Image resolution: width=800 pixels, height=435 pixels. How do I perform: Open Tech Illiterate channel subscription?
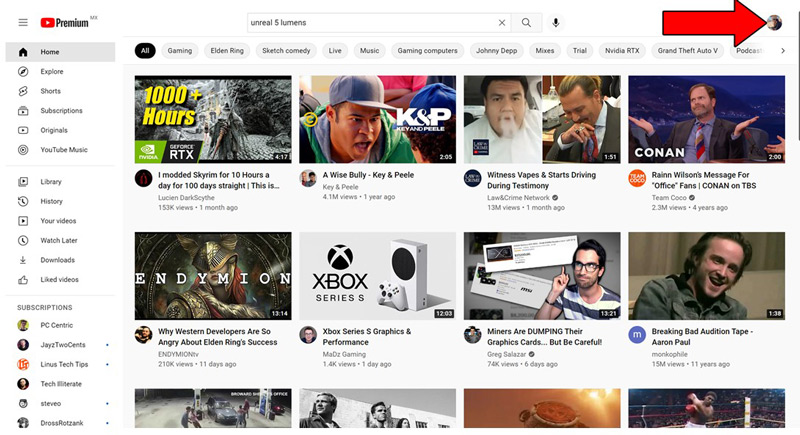tap(60, 383)
